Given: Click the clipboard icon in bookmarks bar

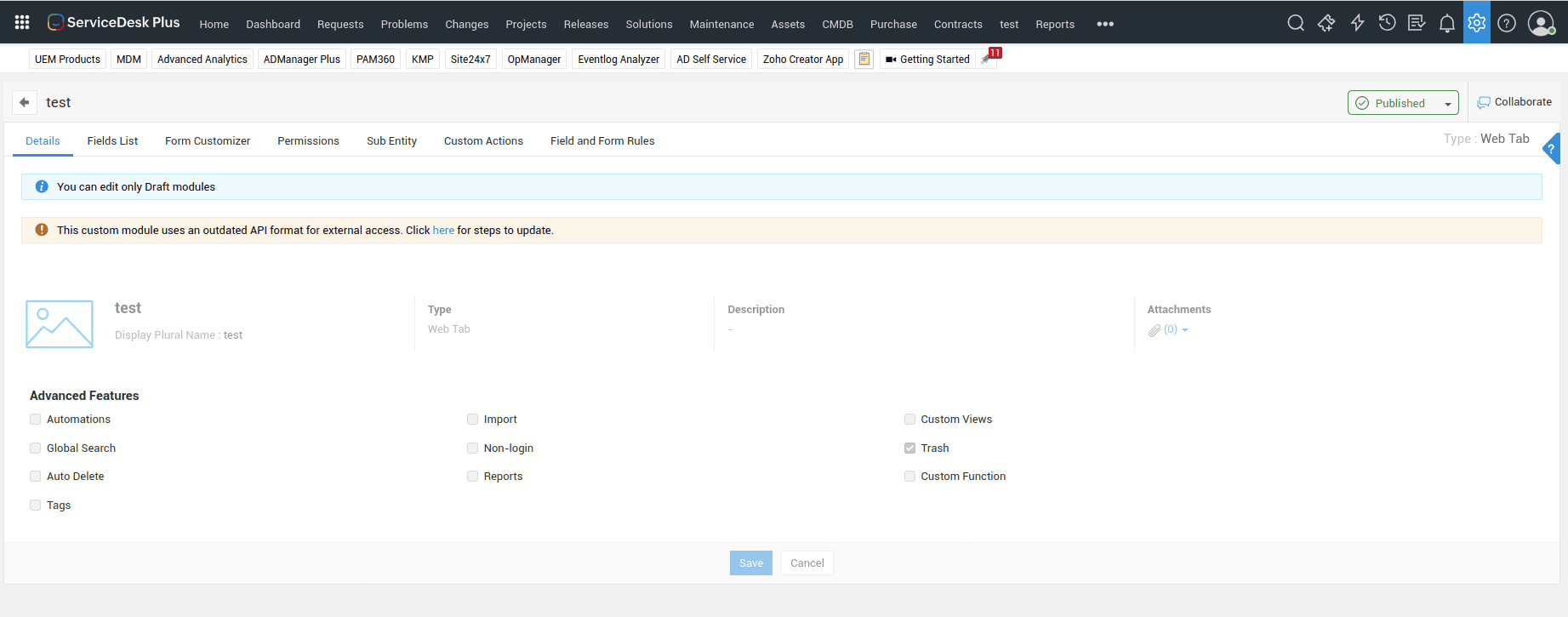Looking at the screenshot, I should click(x=864, y=59).
